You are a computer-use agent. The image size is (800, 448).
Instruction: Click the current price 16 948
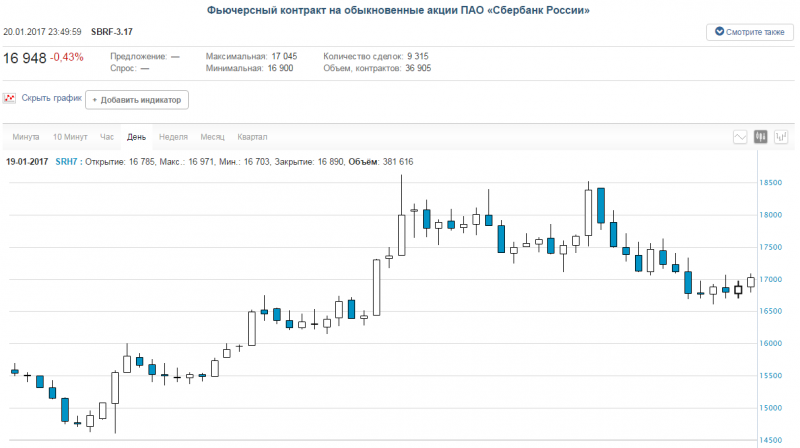point(25,58)
